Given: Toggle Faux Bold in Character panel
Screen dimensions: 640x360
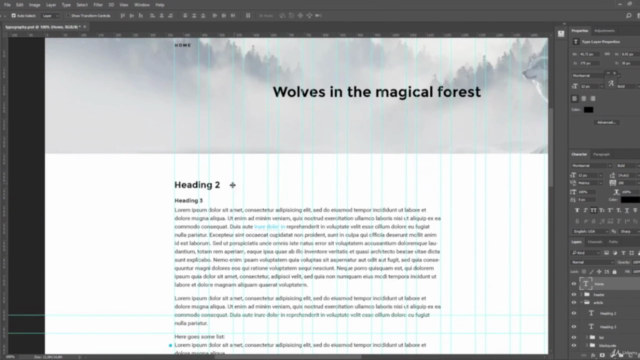Looking at the screenshot, I should coord(577,210).
